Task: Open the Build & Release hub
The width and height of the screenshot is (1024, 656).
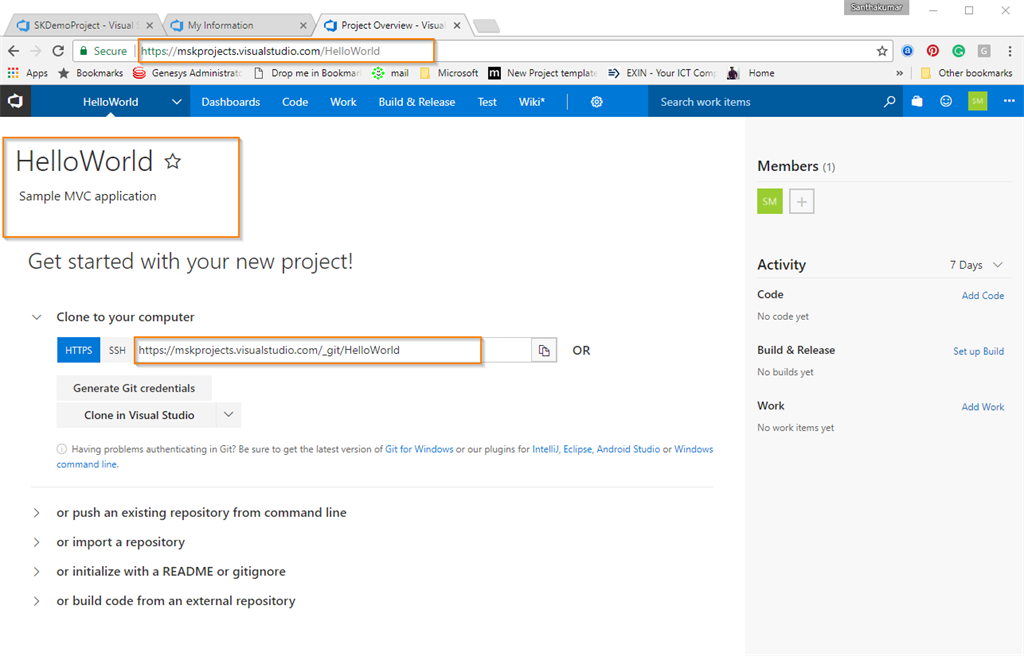Action: [417, 102]
